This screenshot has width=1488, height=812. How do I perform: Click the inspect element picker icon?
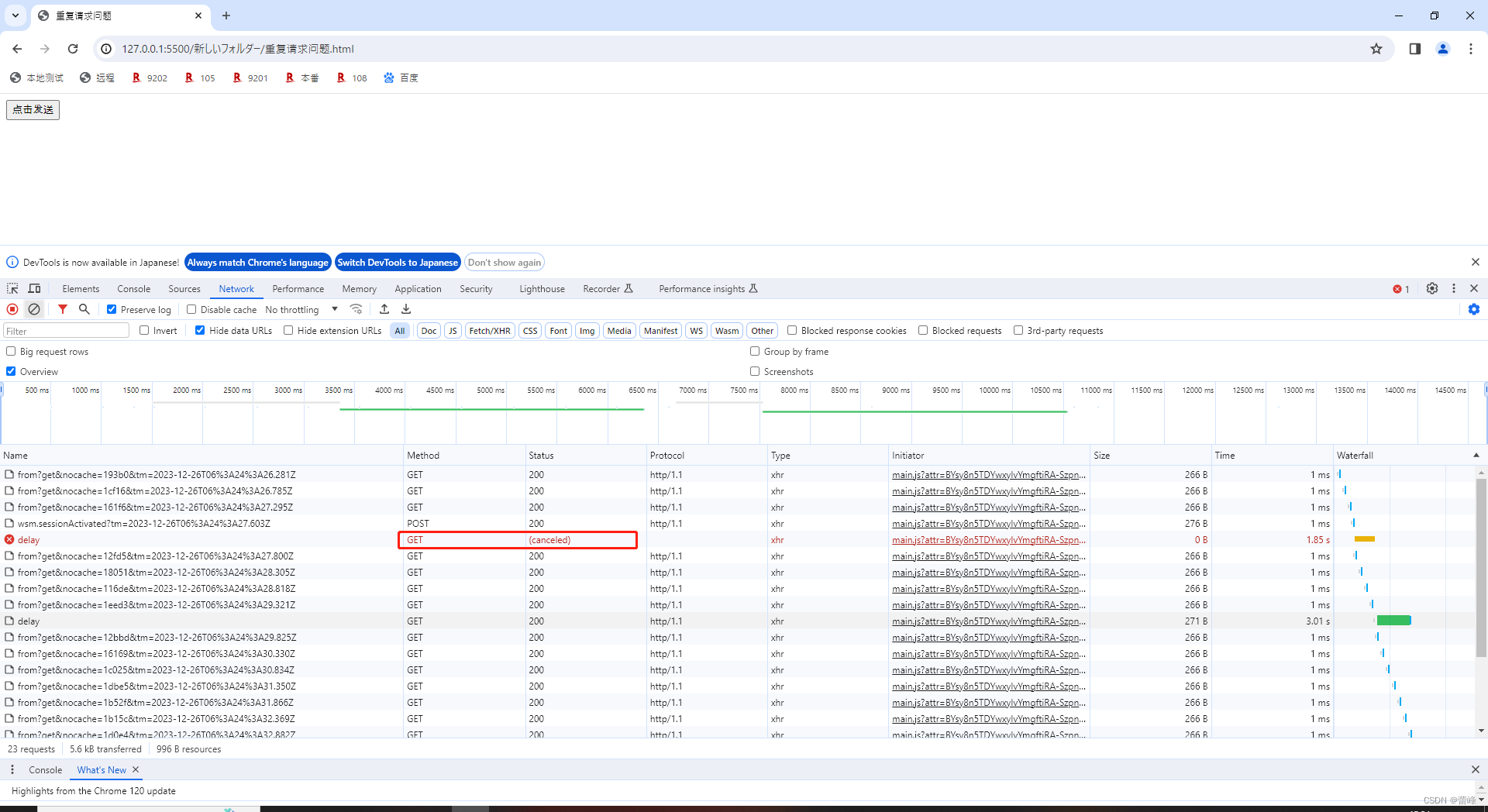click(12, 288)
